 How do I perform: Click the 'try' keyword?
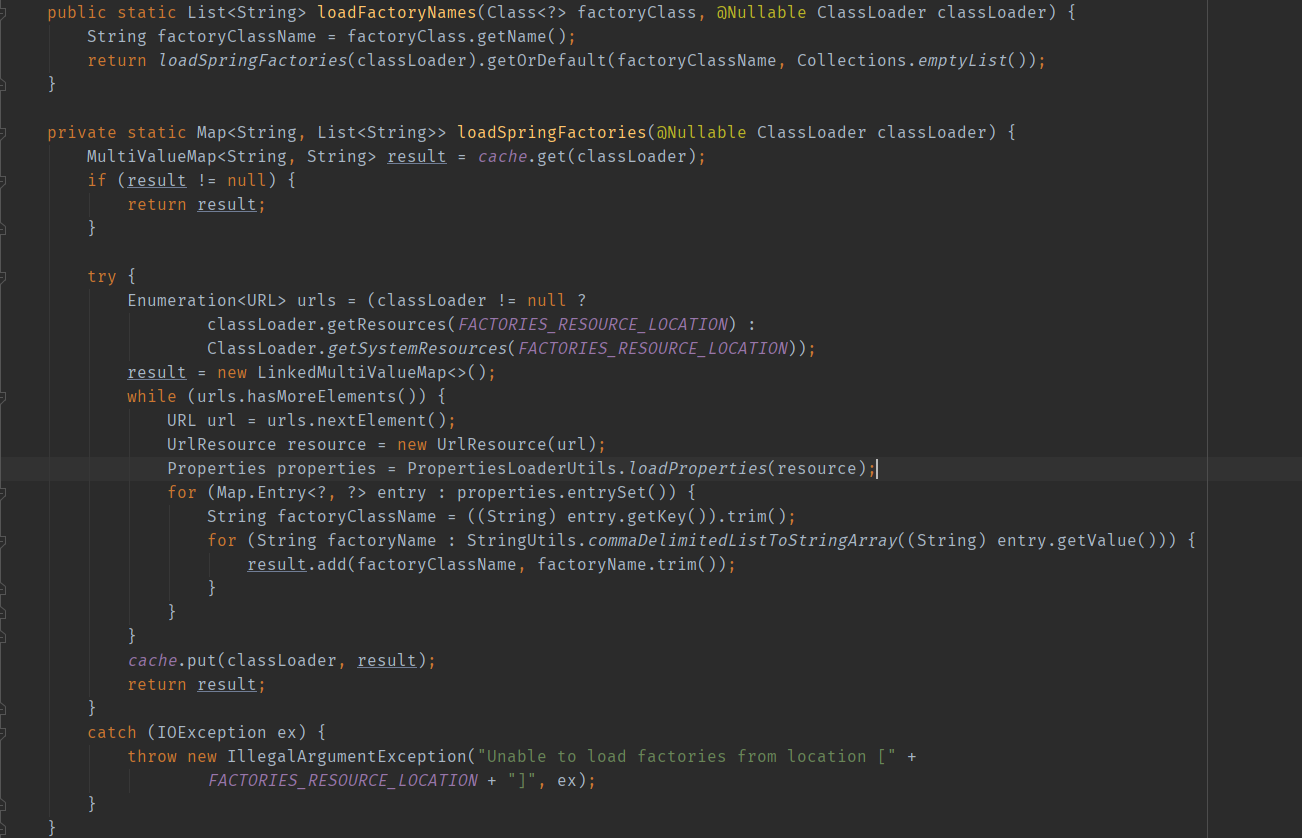coord(102,276)
